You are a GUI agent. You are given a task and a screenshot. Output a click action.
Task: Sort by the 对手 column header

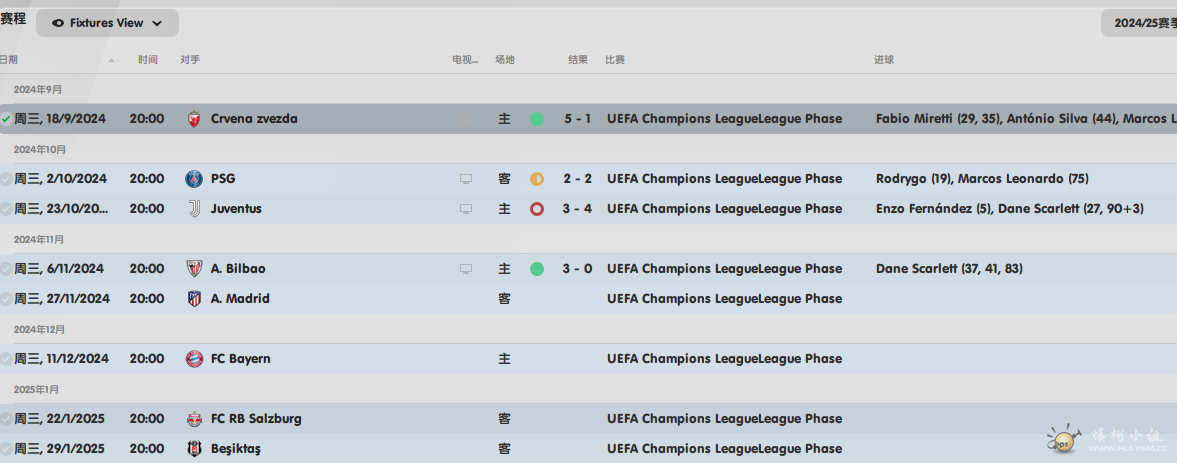(190, 60)
